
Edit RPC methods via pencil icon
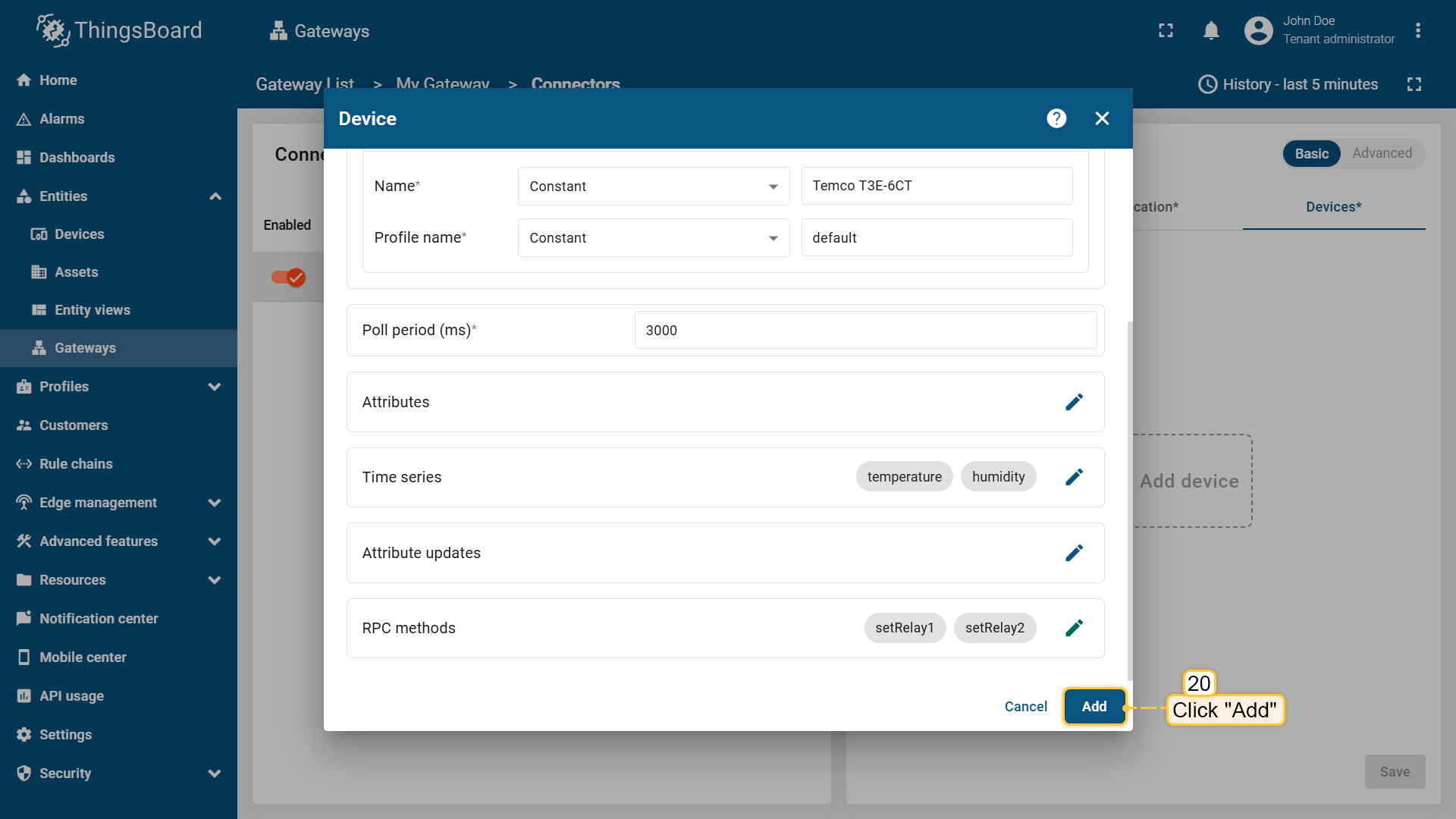(x=1074, y=628)
